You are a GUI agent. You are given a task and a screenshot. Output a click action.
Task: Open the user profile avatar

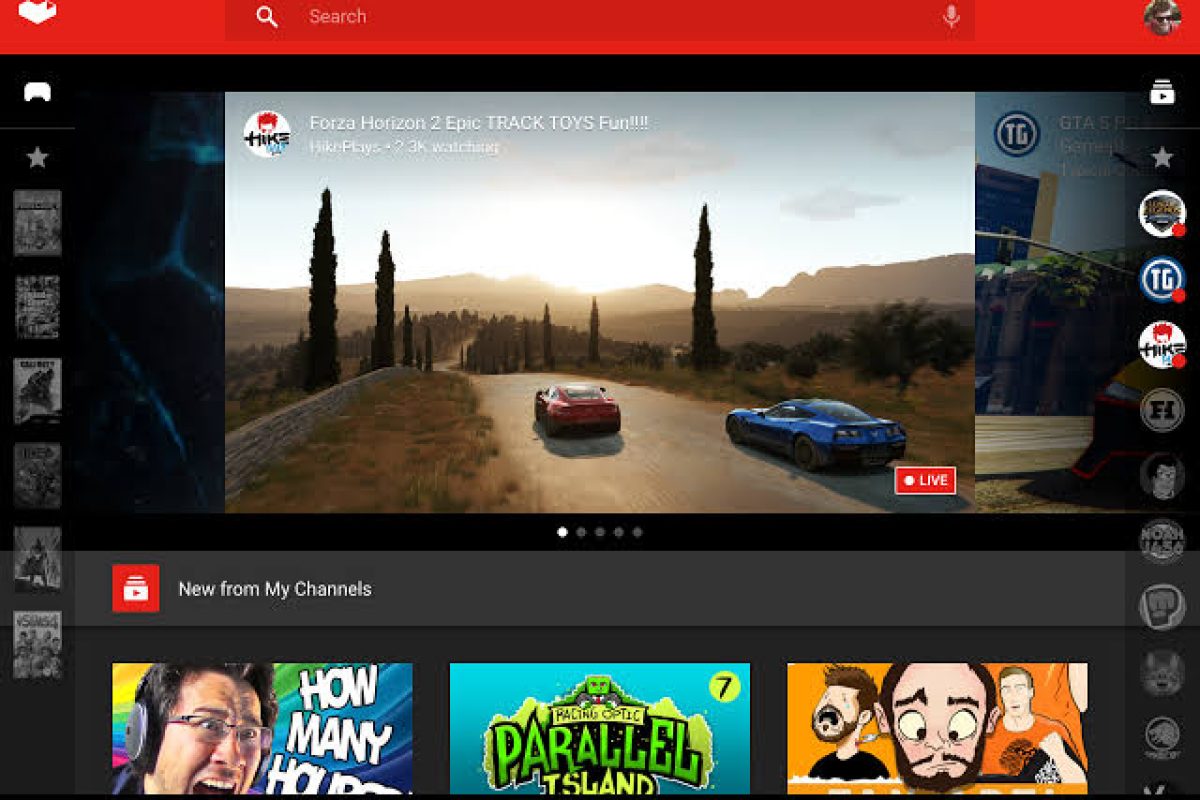tap(1162, 16)
